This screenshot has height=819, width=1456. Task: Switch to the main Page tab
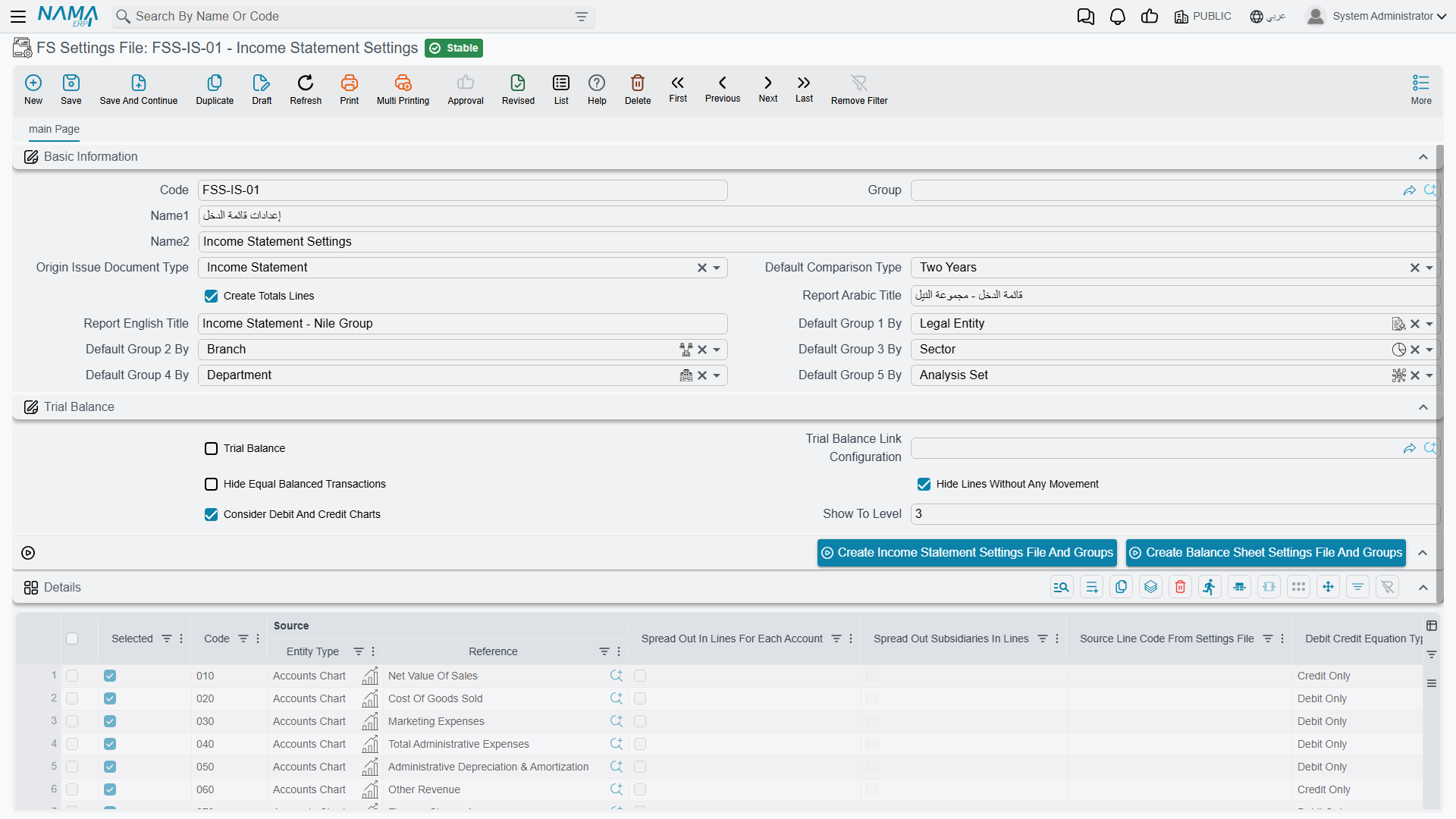(x=54, y=129)
